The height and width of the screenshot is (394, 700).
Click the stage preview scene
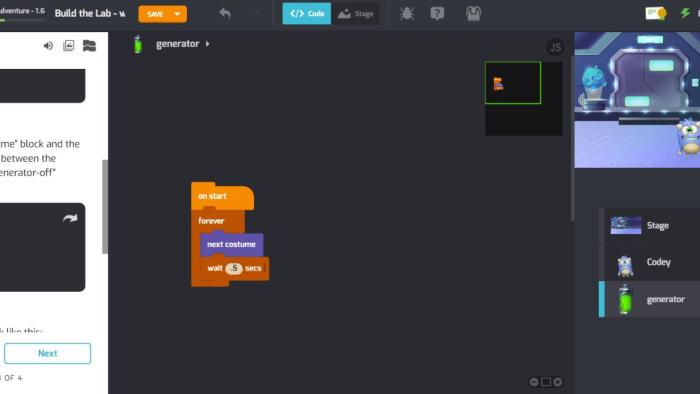[637, 100]
